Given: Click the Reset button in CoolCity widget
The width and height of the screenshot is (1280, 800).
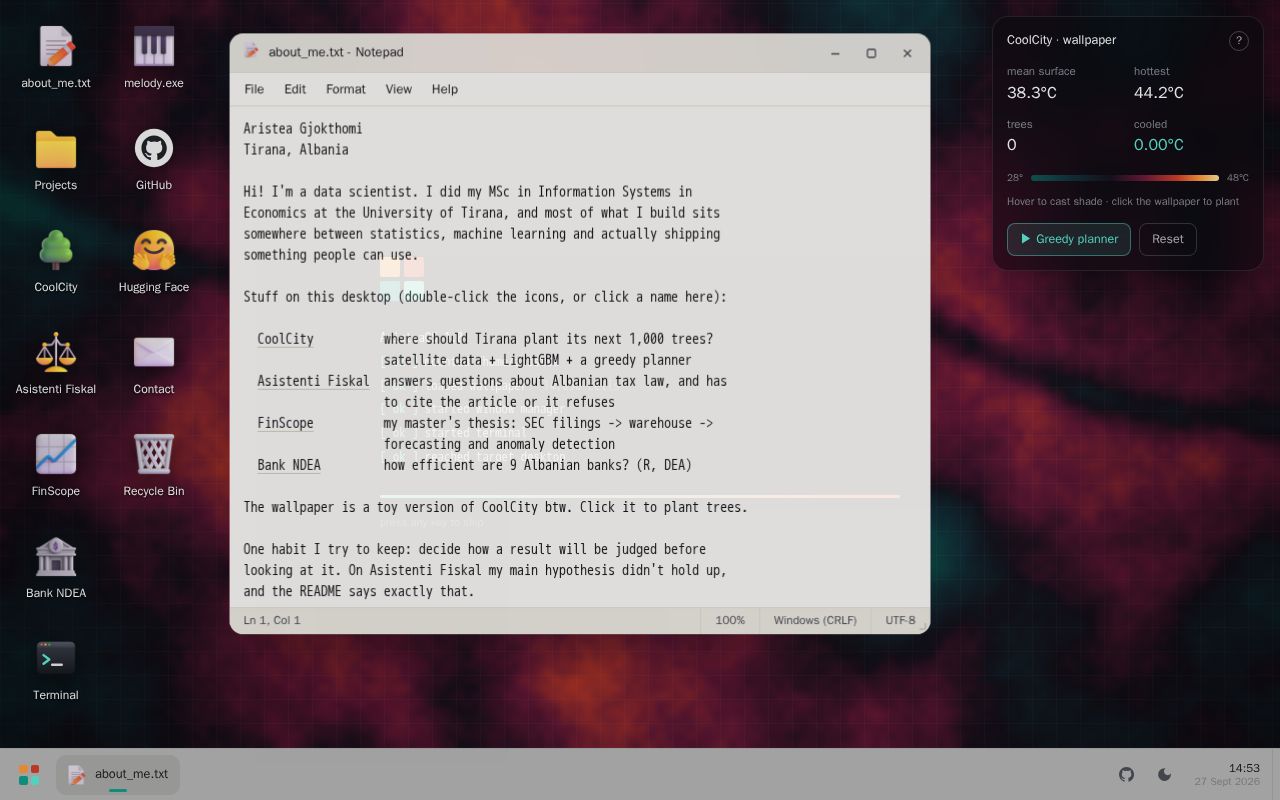Looking at the screenshot, I should click(1168, 239).
